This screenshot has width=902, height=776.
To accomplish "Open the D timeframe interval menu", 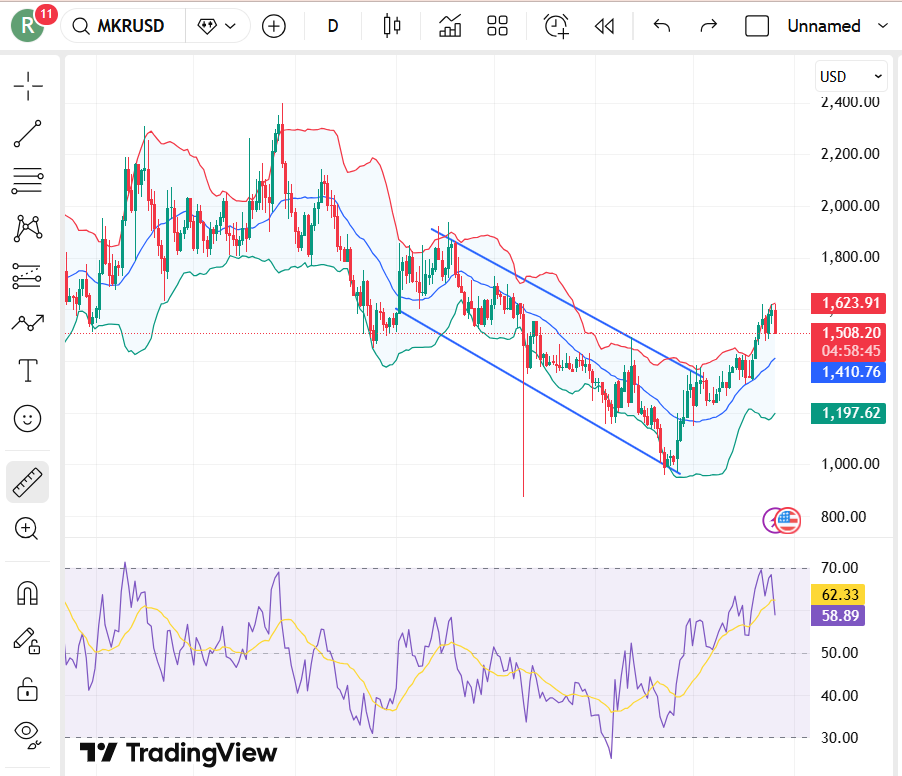I will click(x=332, y=26).
